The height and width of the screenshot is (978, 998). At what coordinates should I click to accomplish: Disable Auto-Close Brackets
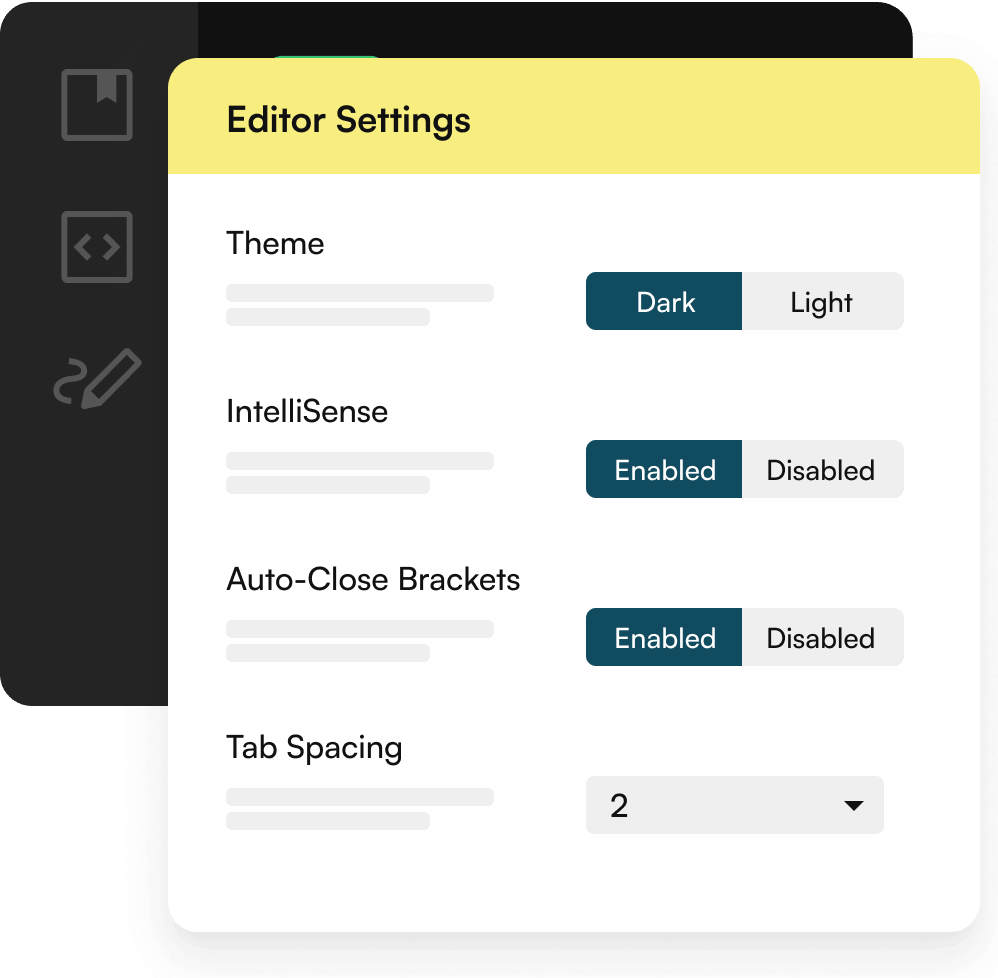[x=822, y=638]
